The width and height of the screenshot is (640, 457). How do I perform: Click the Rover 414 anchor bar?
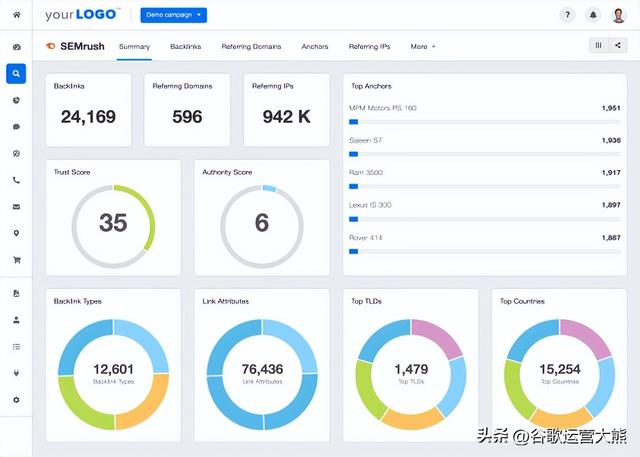tap(485, 251)
